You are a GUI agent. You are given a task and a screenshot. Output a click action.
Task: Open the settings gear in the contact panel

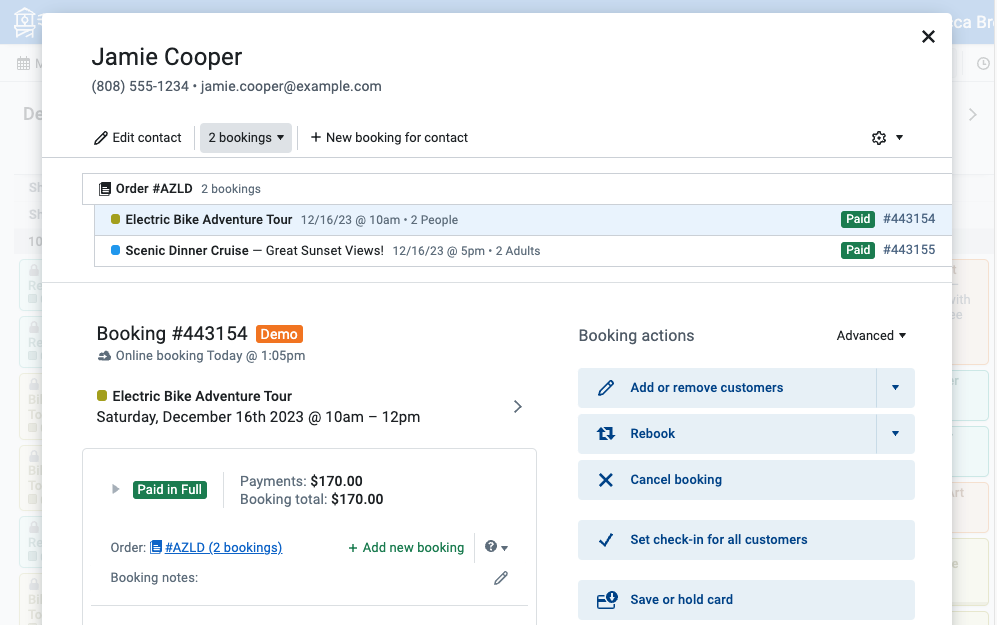(878, 137)
